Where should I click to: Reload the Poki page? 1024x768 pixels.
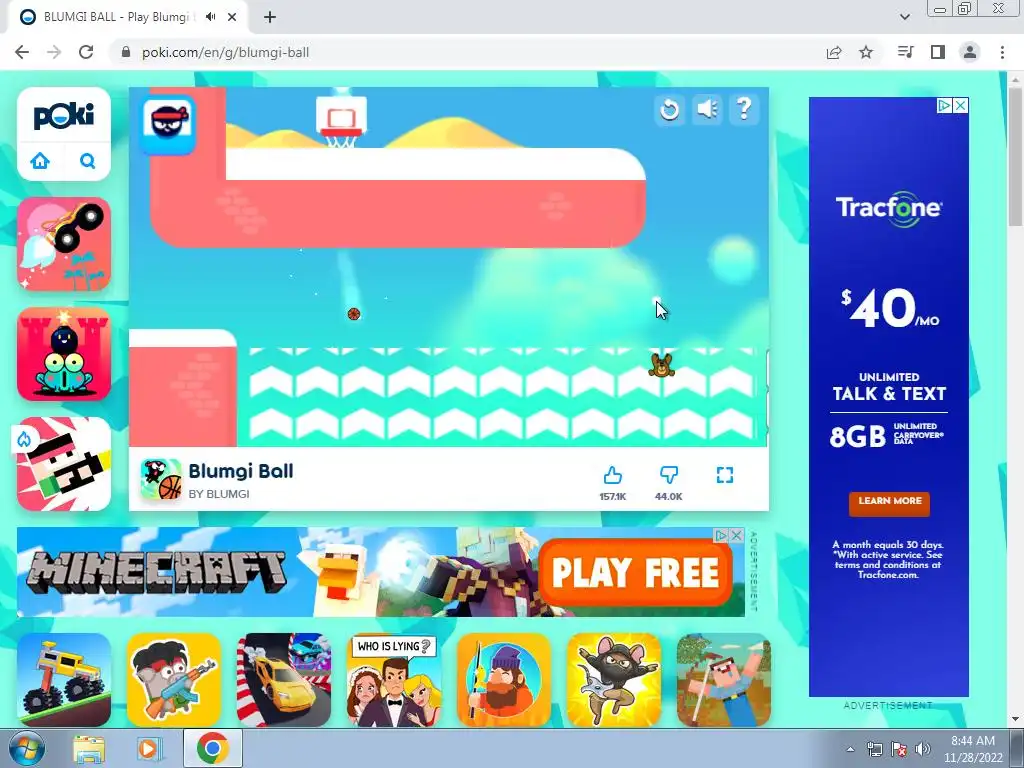tap(86, 52)
